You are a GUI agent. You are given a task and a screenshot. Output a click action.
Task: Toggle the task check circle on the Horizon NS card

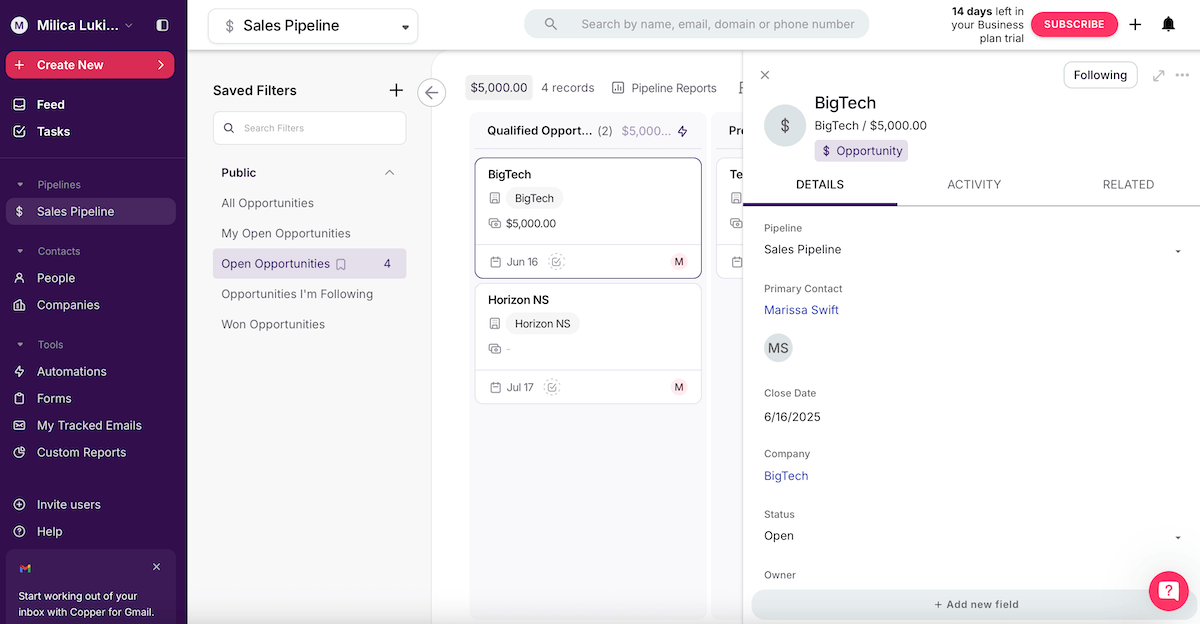point(552,387)
